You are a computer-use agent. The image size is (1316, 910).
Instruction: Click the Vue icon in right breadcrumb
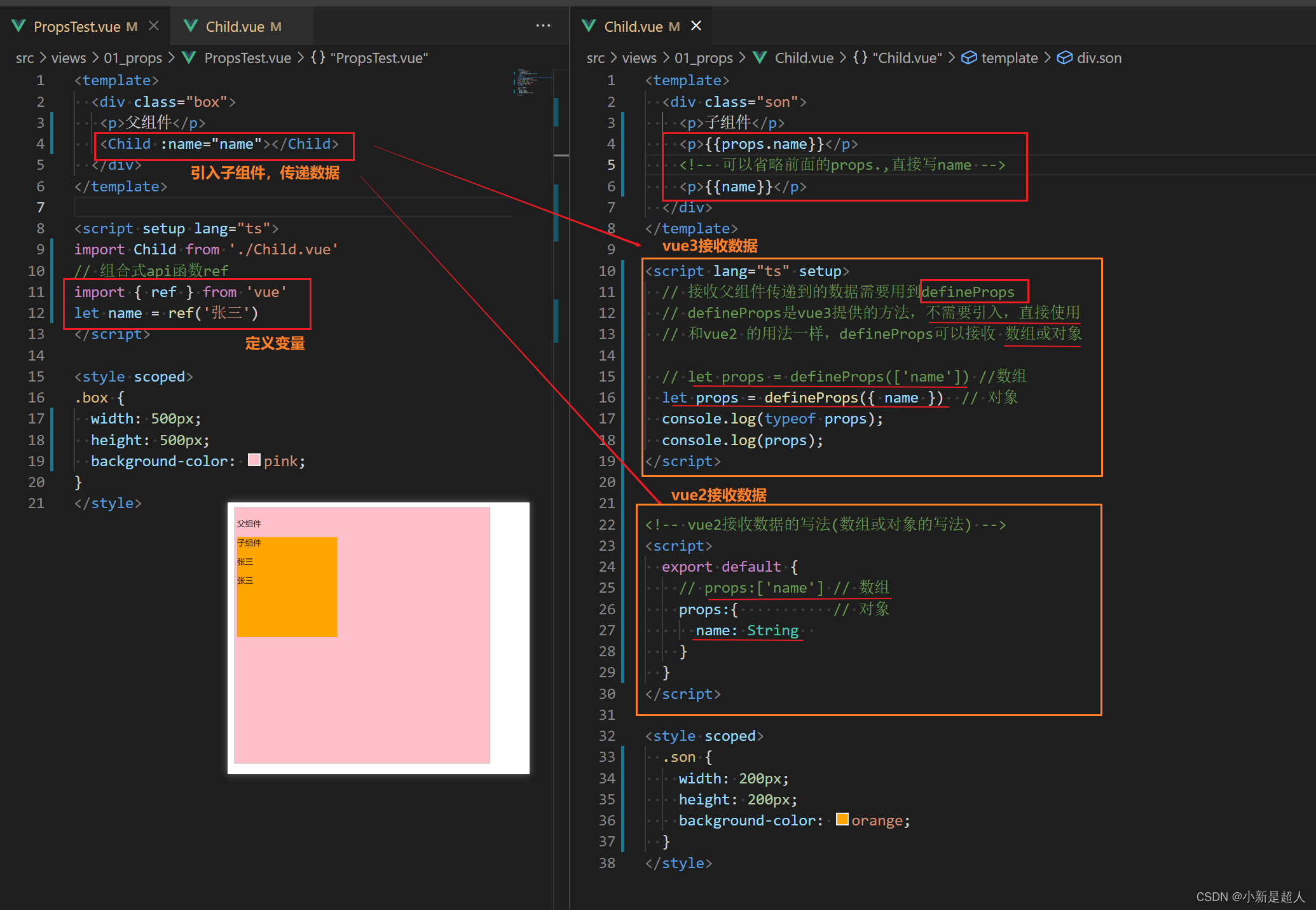[x=760, y=58]
